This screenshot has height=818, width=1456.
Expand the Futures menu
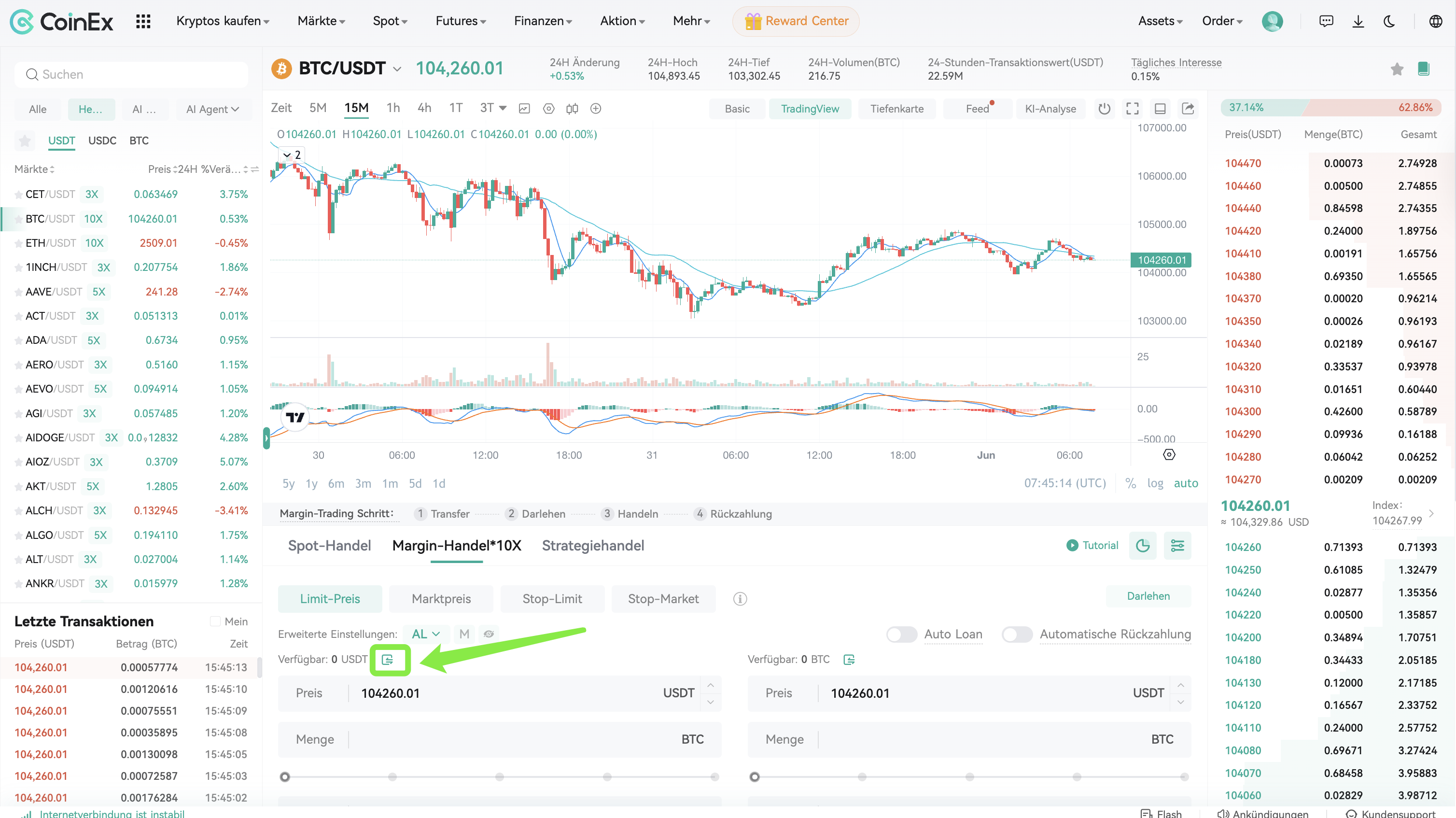click(x=461, y=21)
